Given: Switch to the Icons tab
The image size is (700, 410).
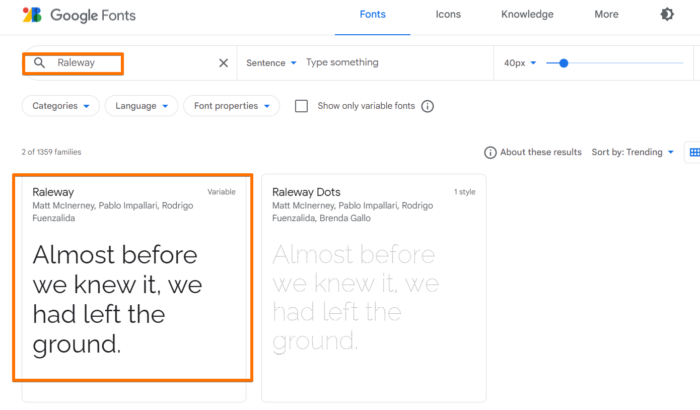Looking at the screenshot, I should [448, 15].
